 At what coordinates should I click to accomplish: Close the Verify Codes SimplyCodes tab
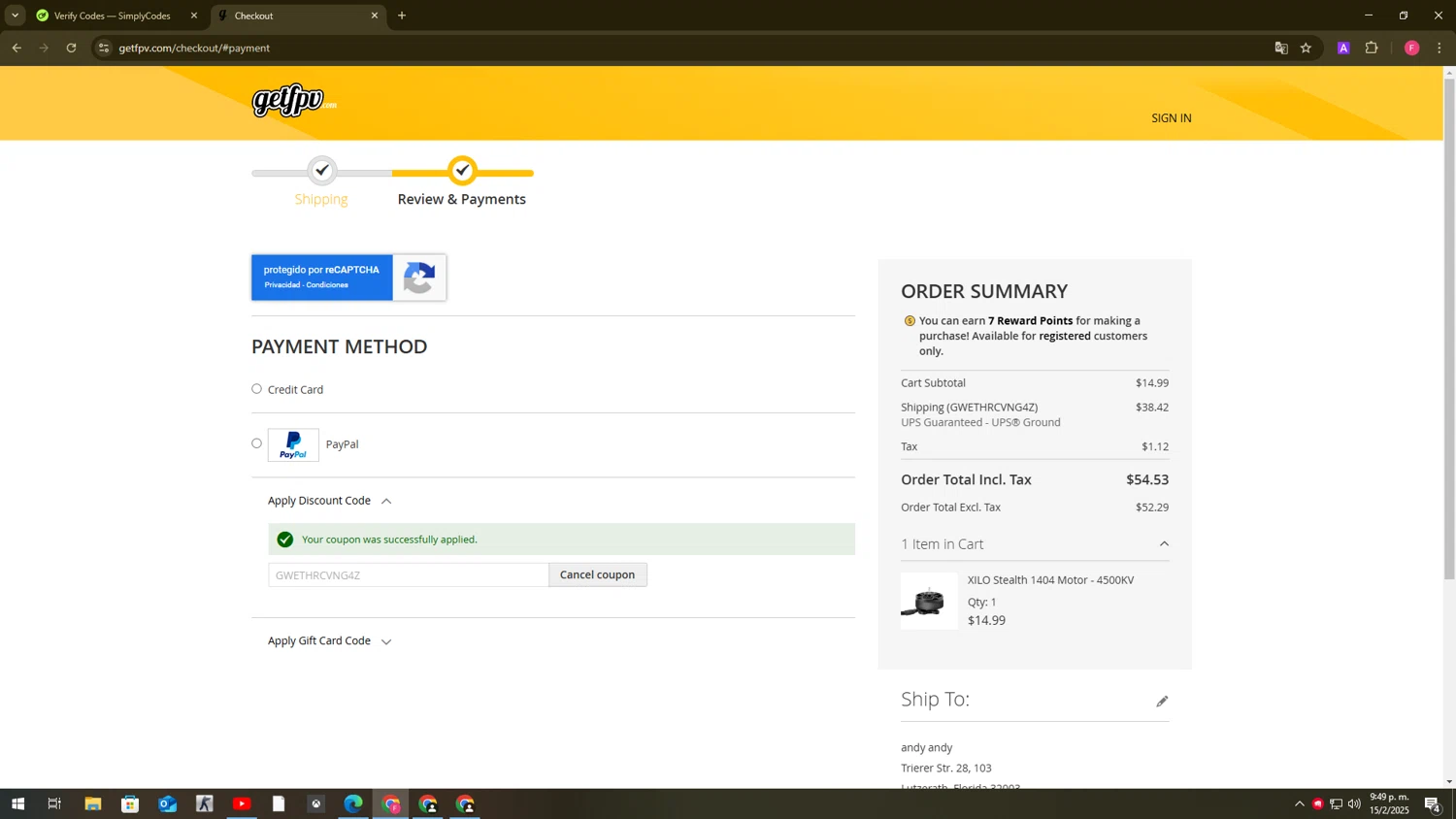point(193,16)
